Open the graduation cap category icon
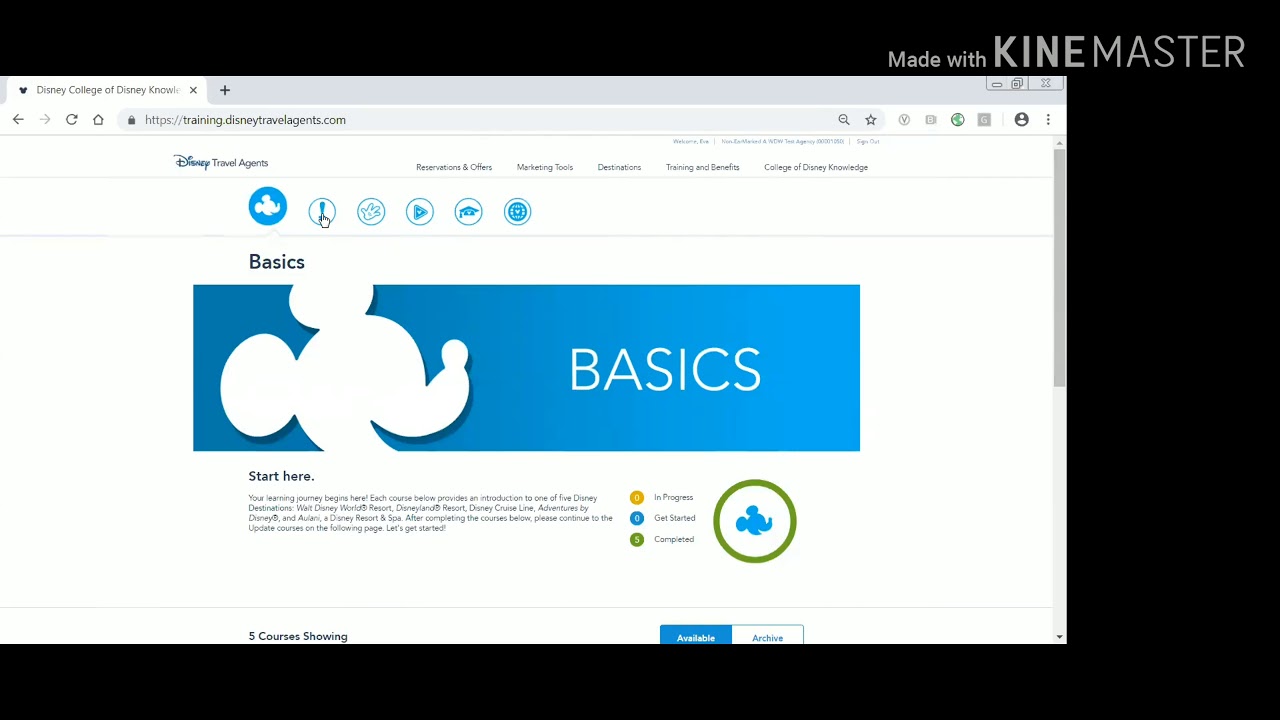The image size is (1280, 720). (x=468, y=212)
